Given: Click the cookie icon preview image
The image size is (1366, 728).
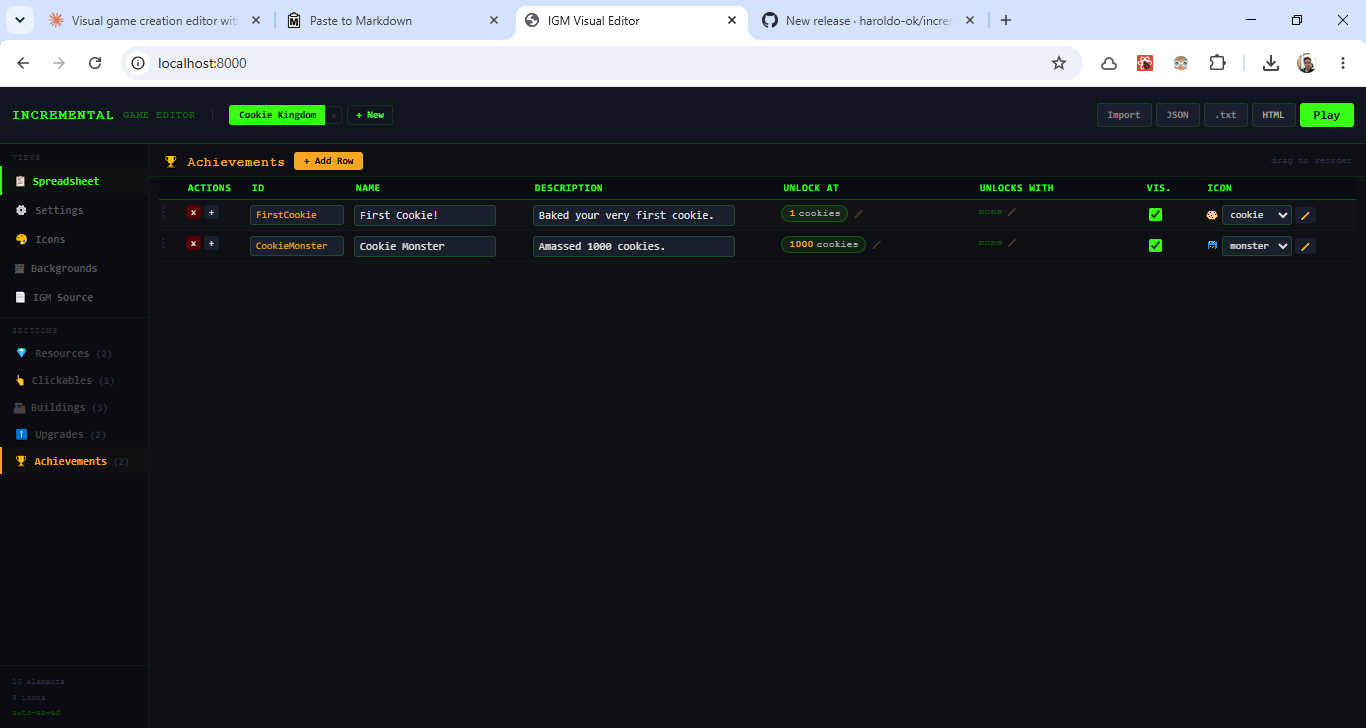Looking at the screenshot, I should pyautogui.click(x=1212, y=215).
